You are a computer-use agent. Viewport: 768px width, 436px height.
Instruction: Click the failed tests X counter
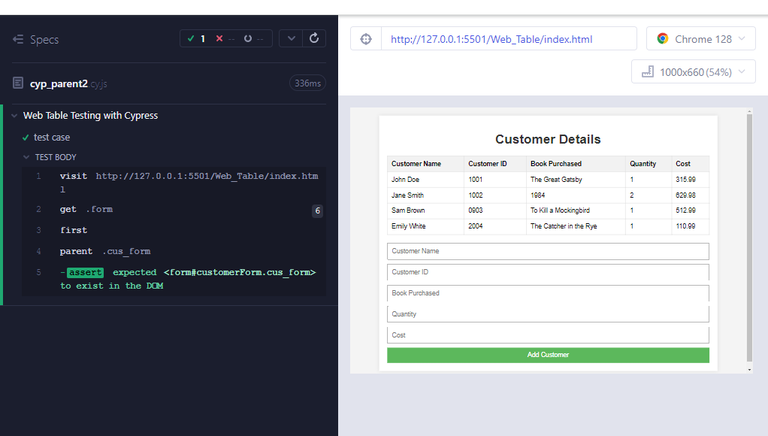point(225,39)
